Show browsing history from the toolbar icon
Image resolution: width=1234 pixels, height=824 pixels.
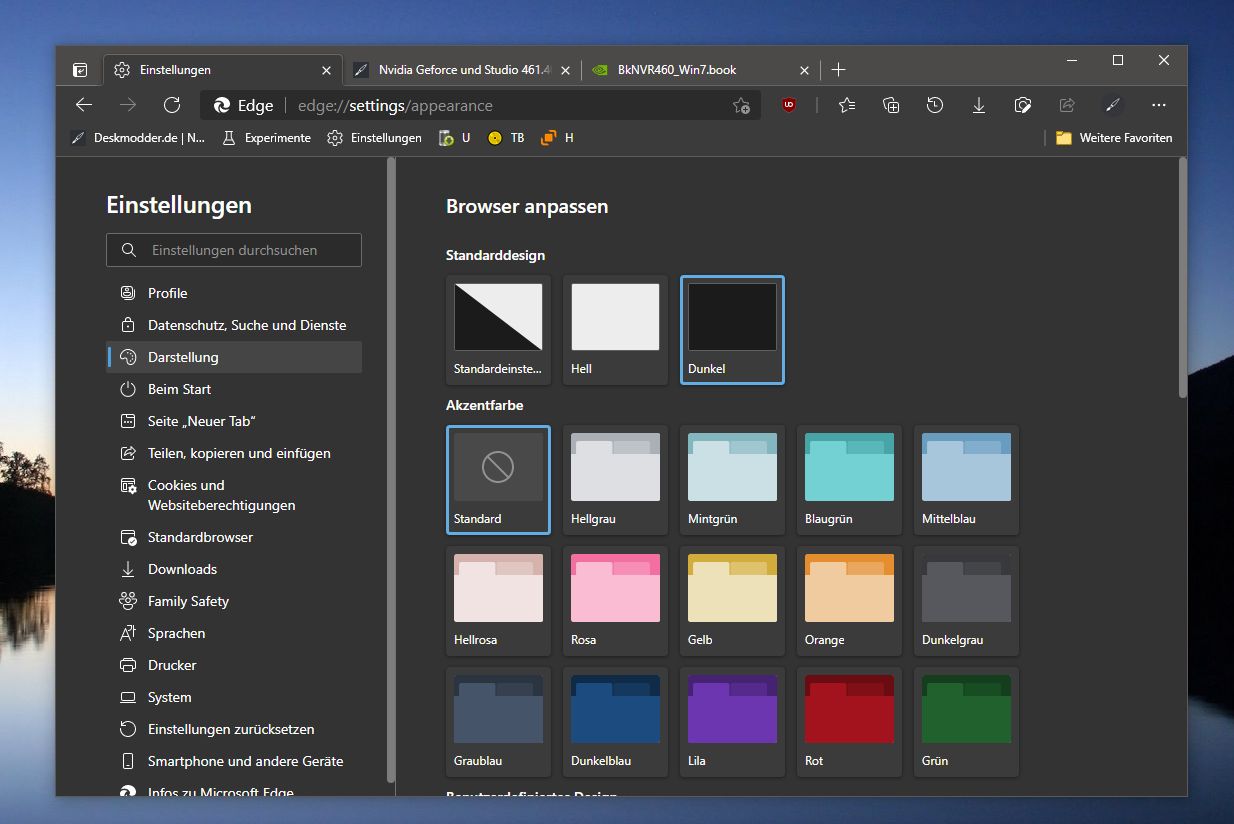pyautogui.click(x=935, y=105)
